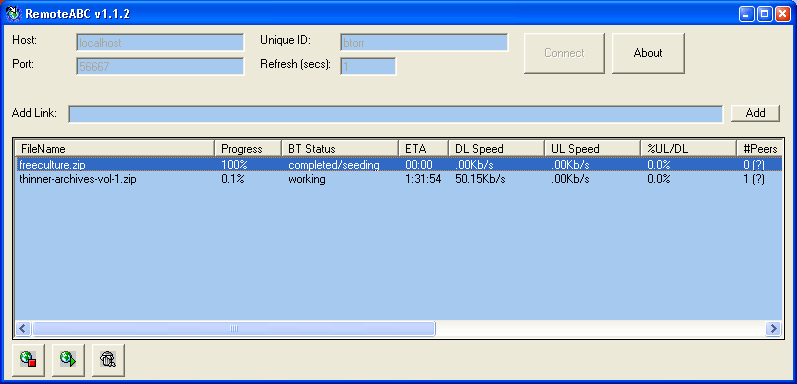Screen dimensions: 797x384
Task: Click the 0 (?) peers cell
Action: (x=754, y=164)
